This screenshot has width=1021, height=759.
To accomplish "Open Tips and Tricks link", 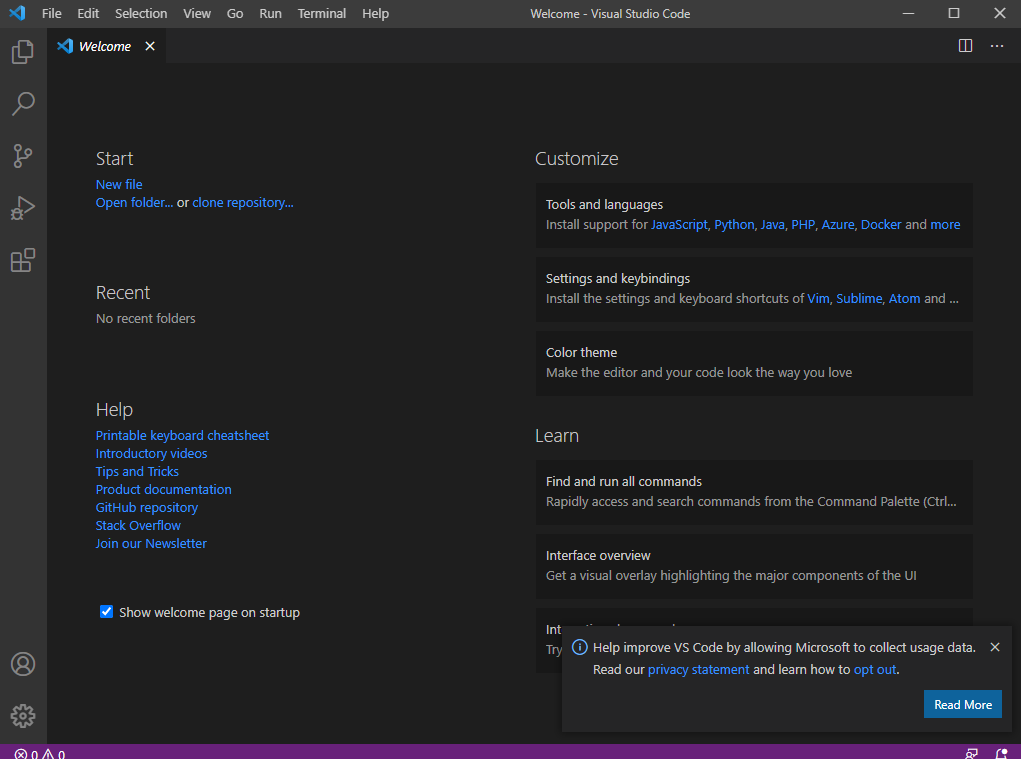I will [x=137, y=471].
